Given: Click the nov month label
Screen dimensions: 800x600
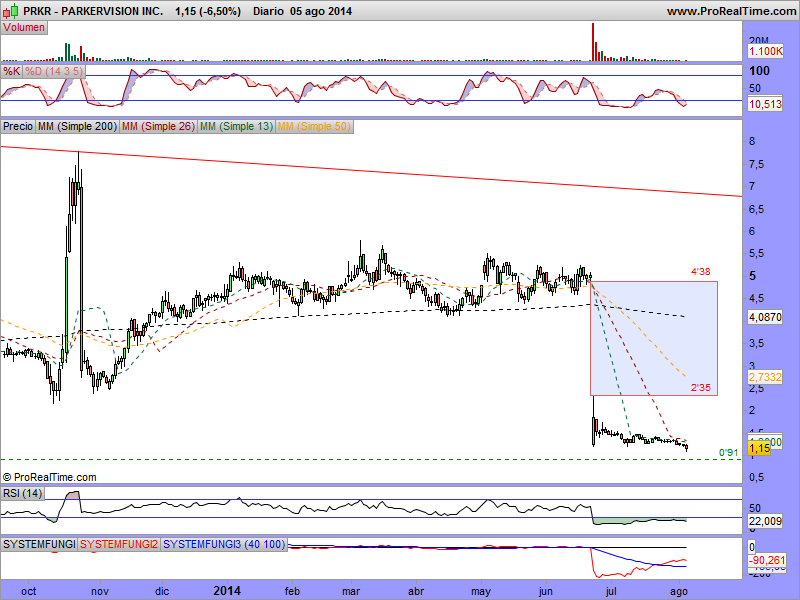Looking at the screenshot, I should [x=99, y=591].
